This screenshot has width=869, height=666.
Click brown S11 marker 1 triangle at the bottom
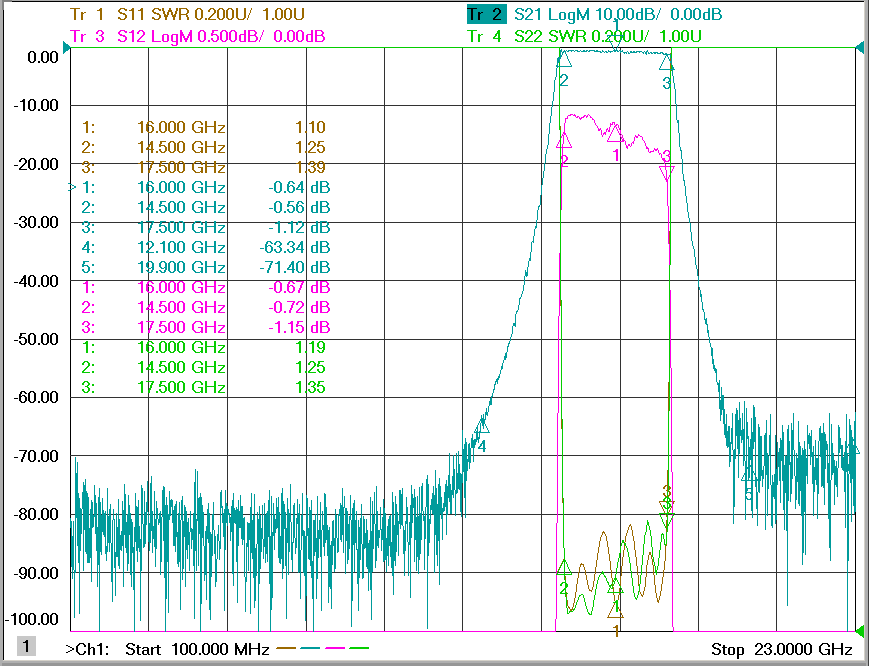(x=615, y=611)
